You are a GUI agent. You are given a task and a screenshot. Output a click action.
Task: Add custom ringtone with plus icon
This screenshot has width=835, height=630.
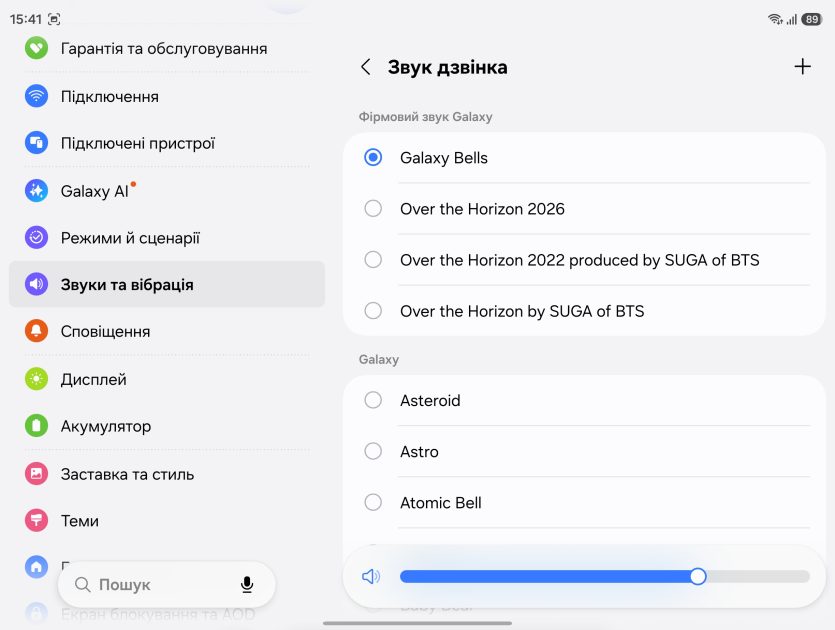click(x=802, y=67)
